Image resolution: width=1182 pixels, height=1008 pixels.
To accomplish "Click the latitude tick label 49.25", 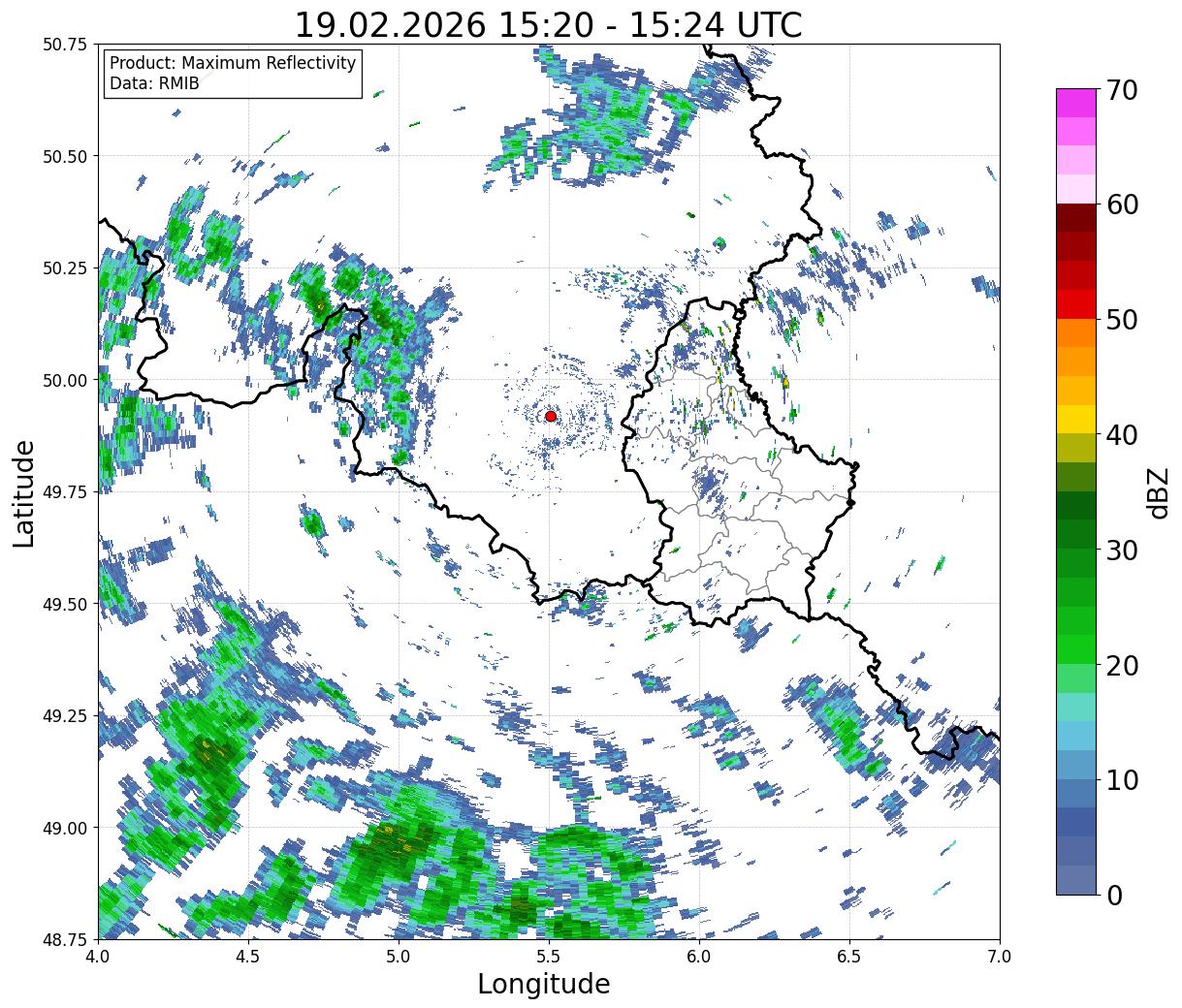I will tap(65, 715).
